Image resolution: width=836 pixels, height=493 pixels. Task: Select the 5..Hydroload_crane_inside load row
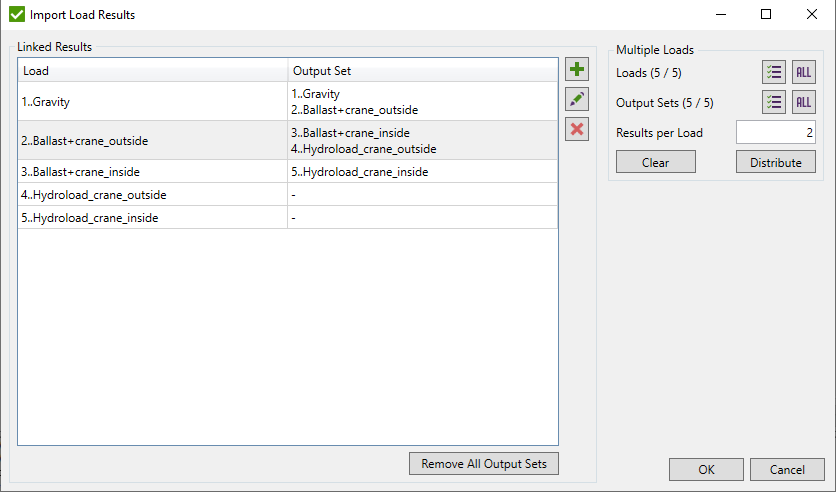[x=152, y=218]
